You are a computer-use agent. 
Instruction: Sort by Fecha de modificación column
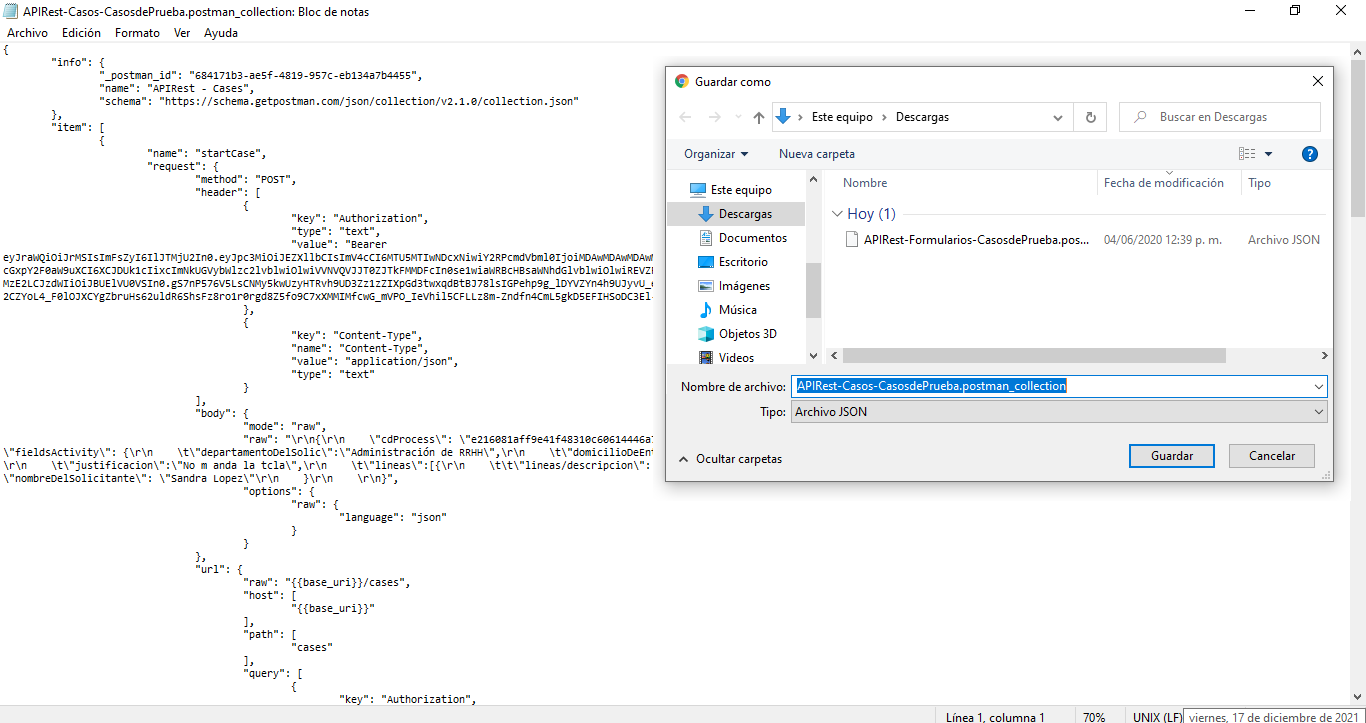point(1164,183)
